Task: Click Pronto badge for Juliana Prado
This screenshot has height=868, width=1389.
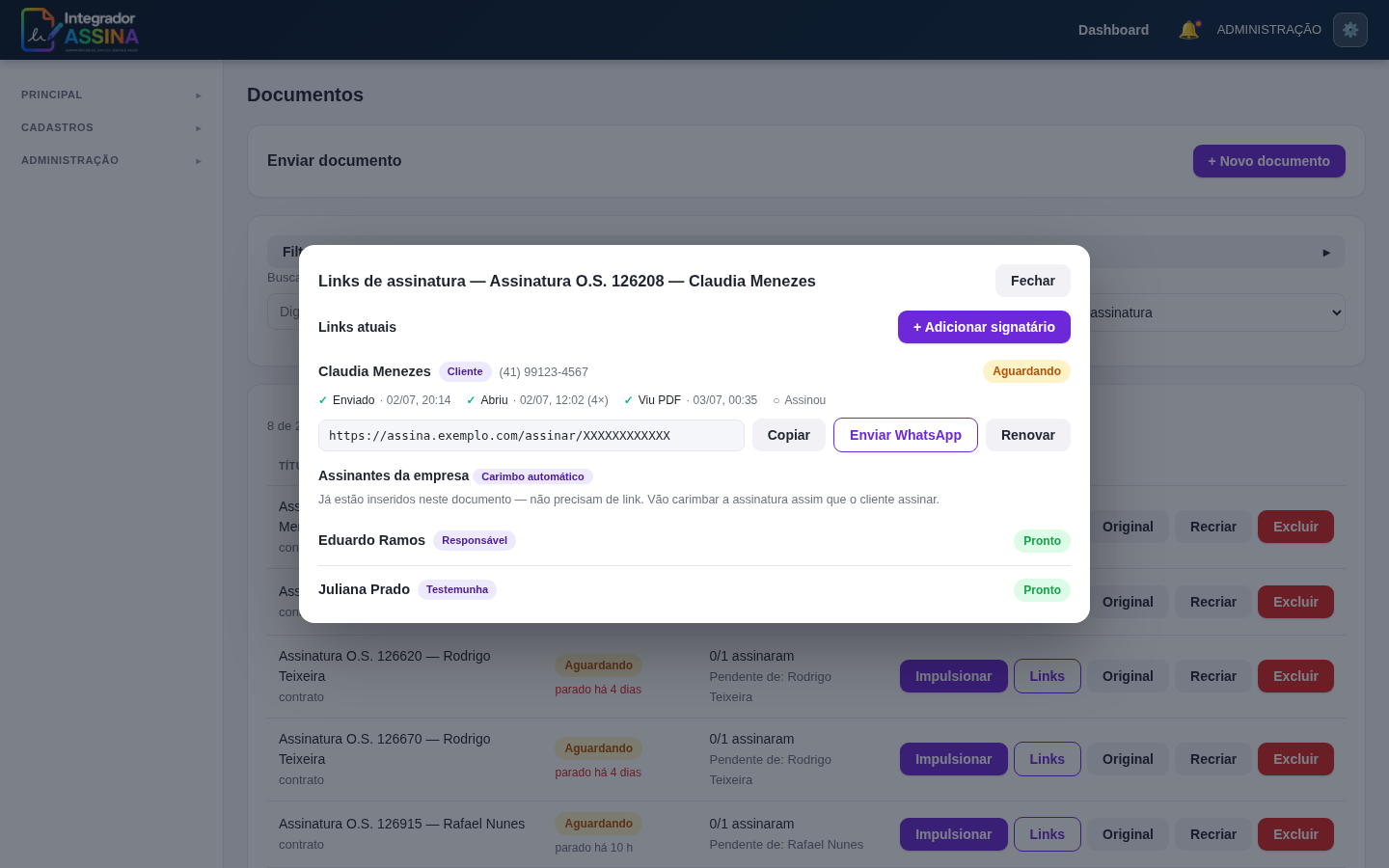Action: 1042,590
